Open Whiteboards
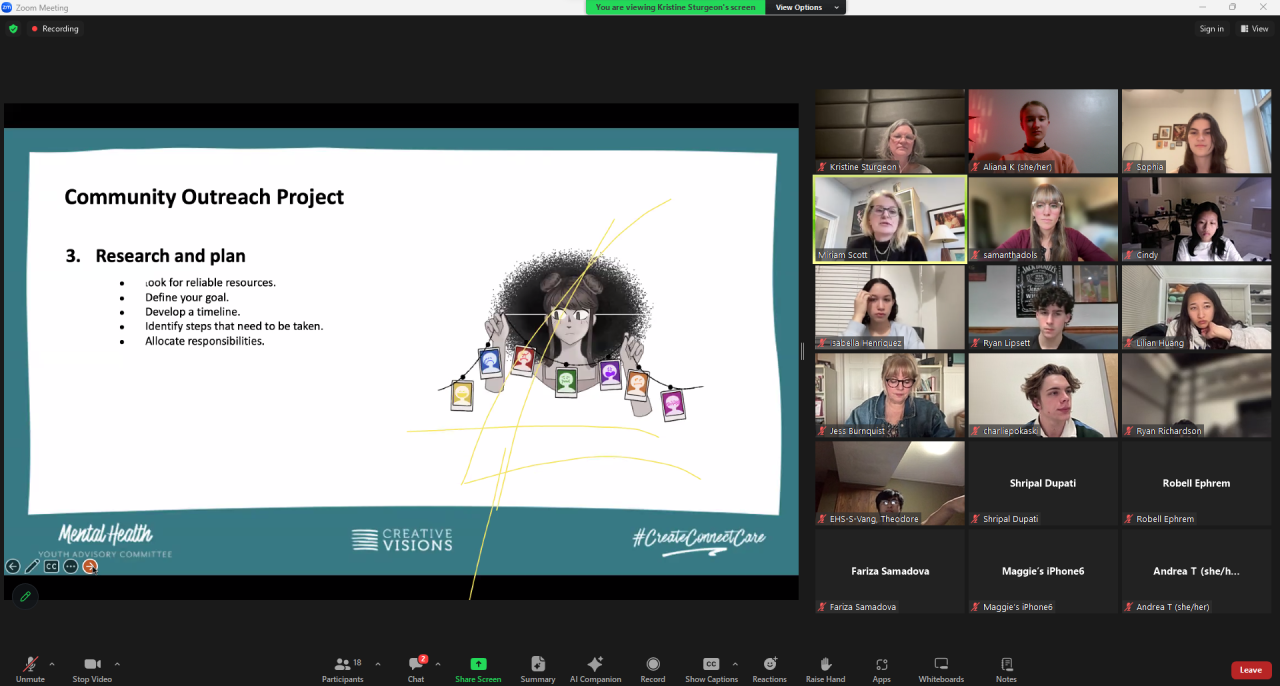This screenshot has width=1280, height=686. click(x=941, y=669)
